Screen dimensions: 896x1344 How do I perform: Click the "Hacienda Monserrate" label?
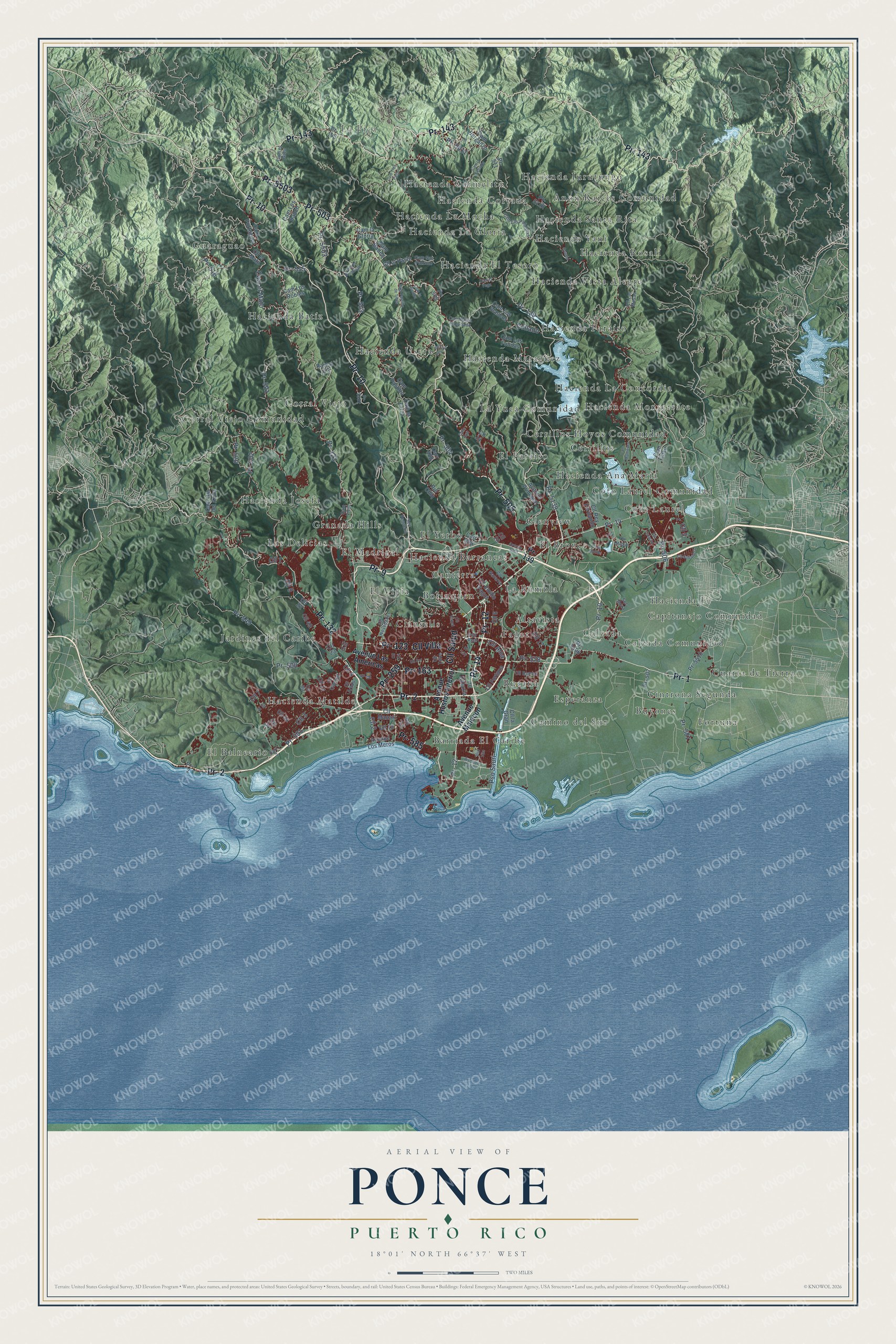coord(637,407)
